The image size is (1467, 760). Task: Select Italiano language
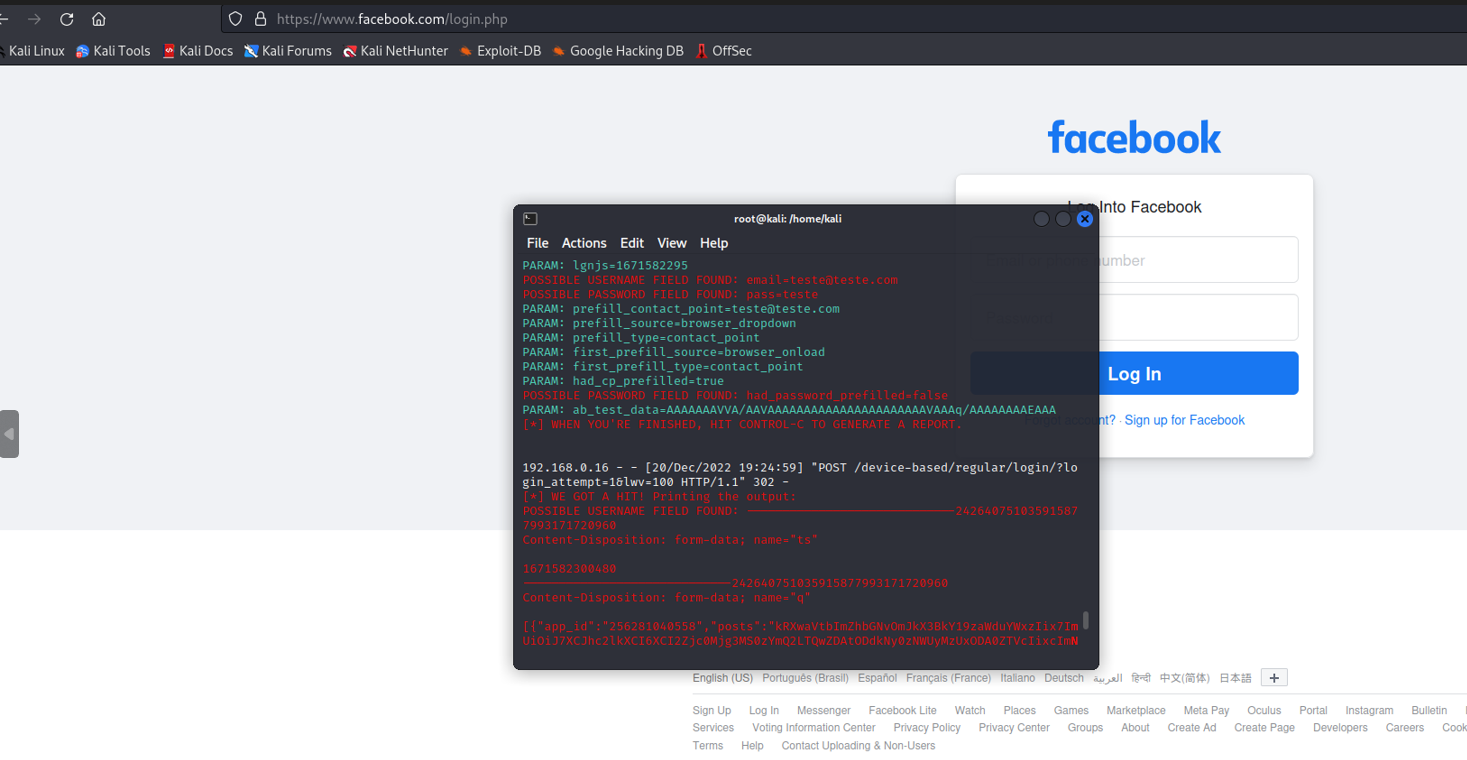pyautogui.click(x=1018, y=678)
